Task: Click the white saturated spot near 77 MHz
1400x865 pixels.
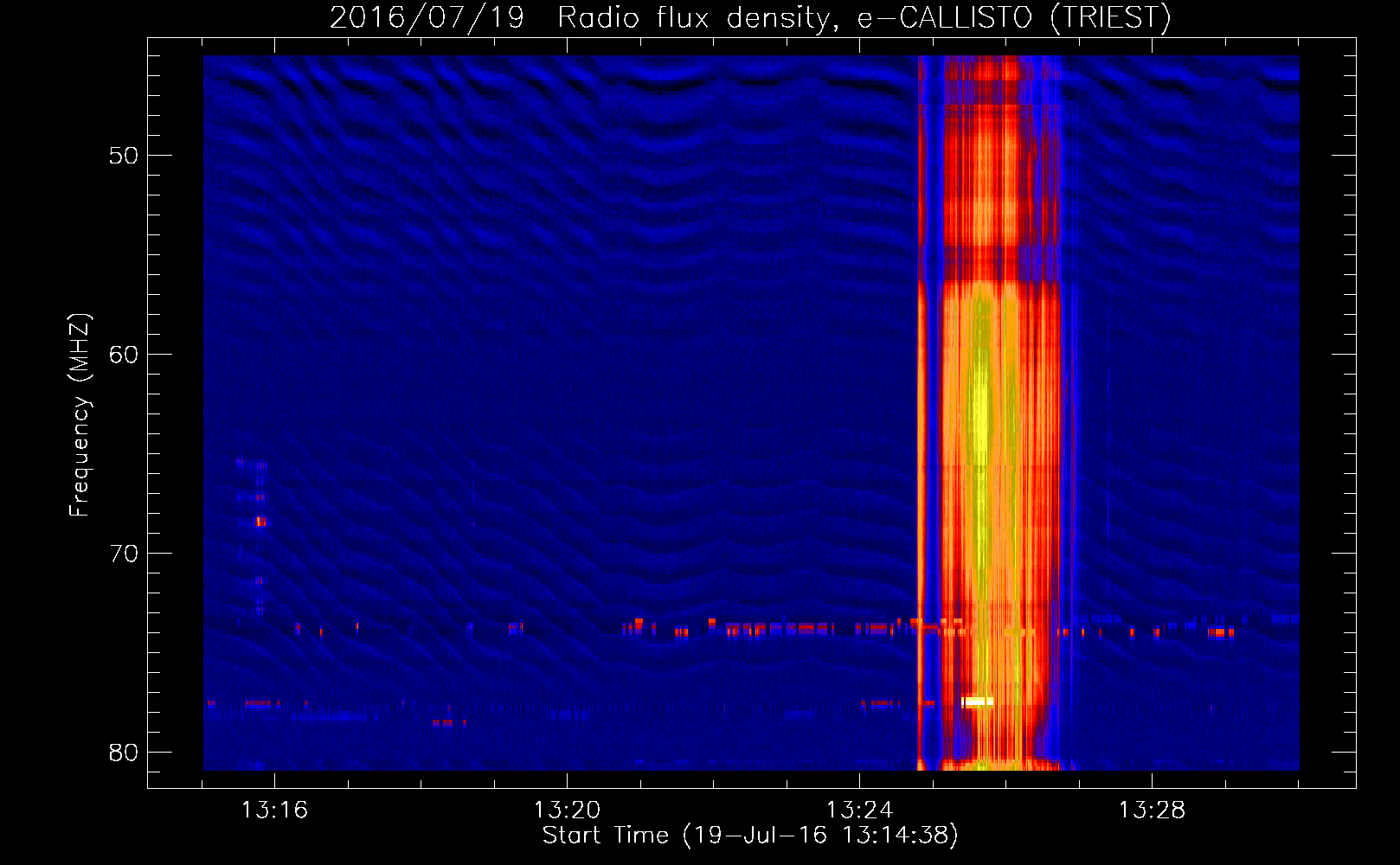Action: [x=977, y=702]
